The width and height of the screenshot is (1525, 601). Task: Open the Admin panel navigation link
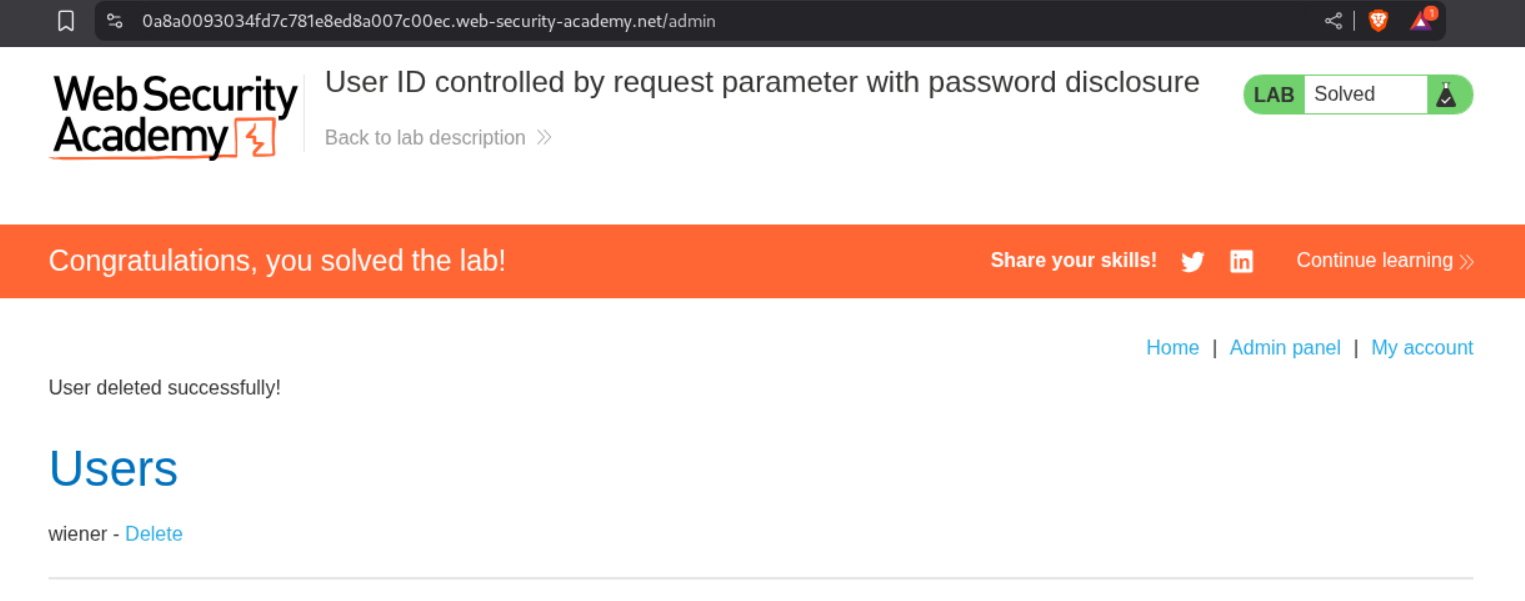1285,348
